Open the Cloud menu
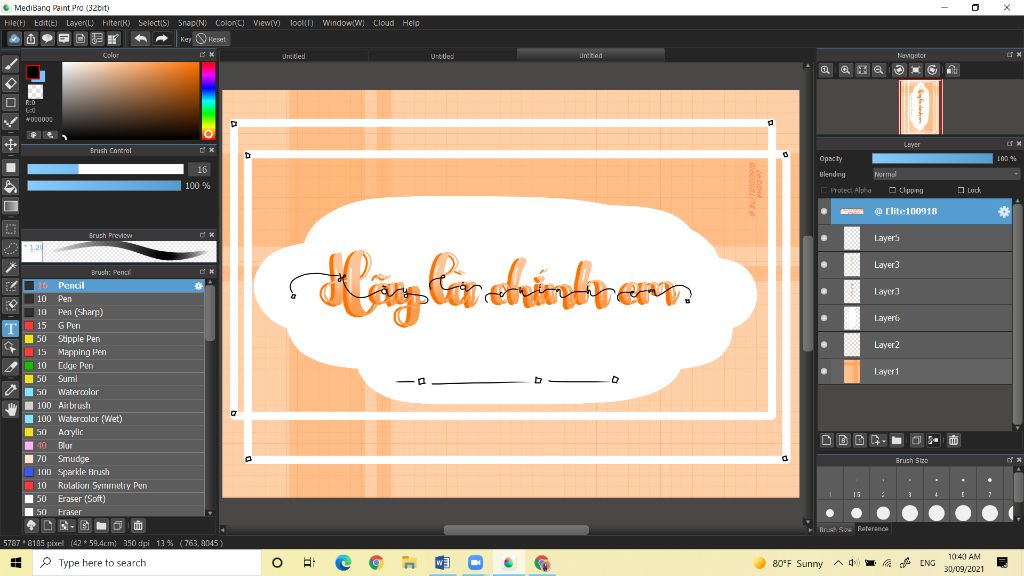1024x576 pixels. [383, 23]
